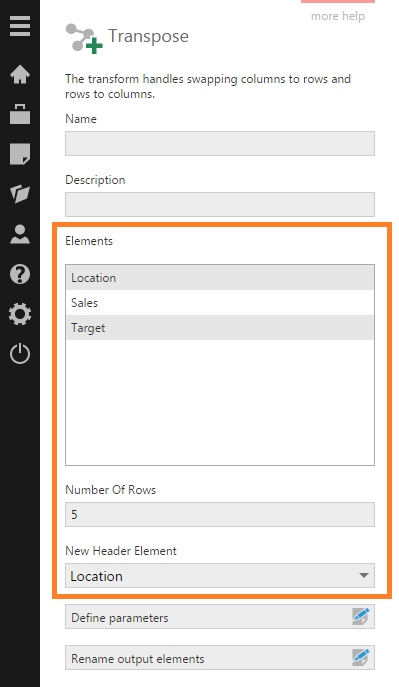Screen dimensions: 399x687
Task: Open the folder explore icon
Action: (x=20, y=193)
